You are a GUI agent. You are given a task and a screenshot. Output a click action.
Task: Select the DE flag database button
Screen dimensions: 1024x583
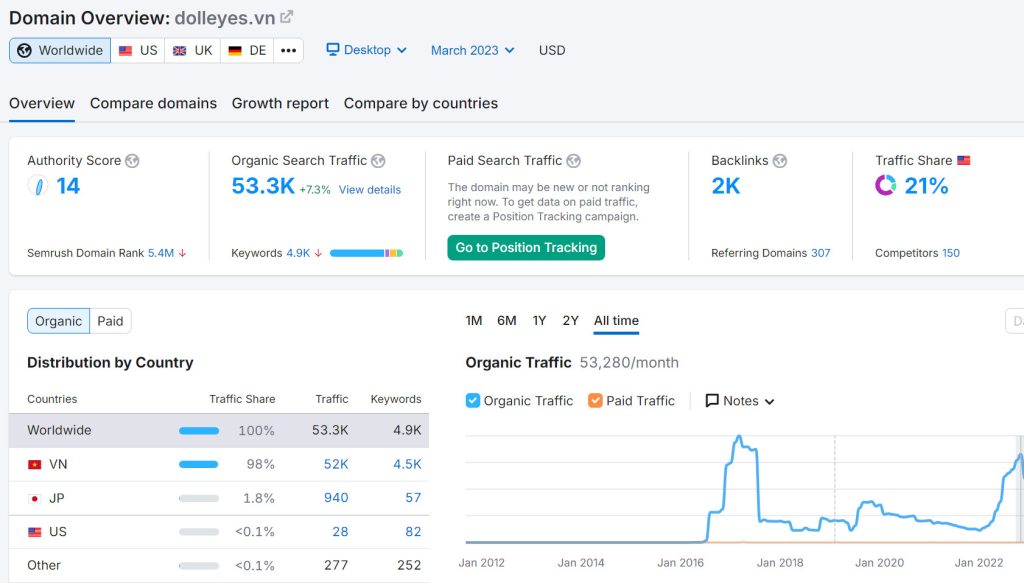248,50
